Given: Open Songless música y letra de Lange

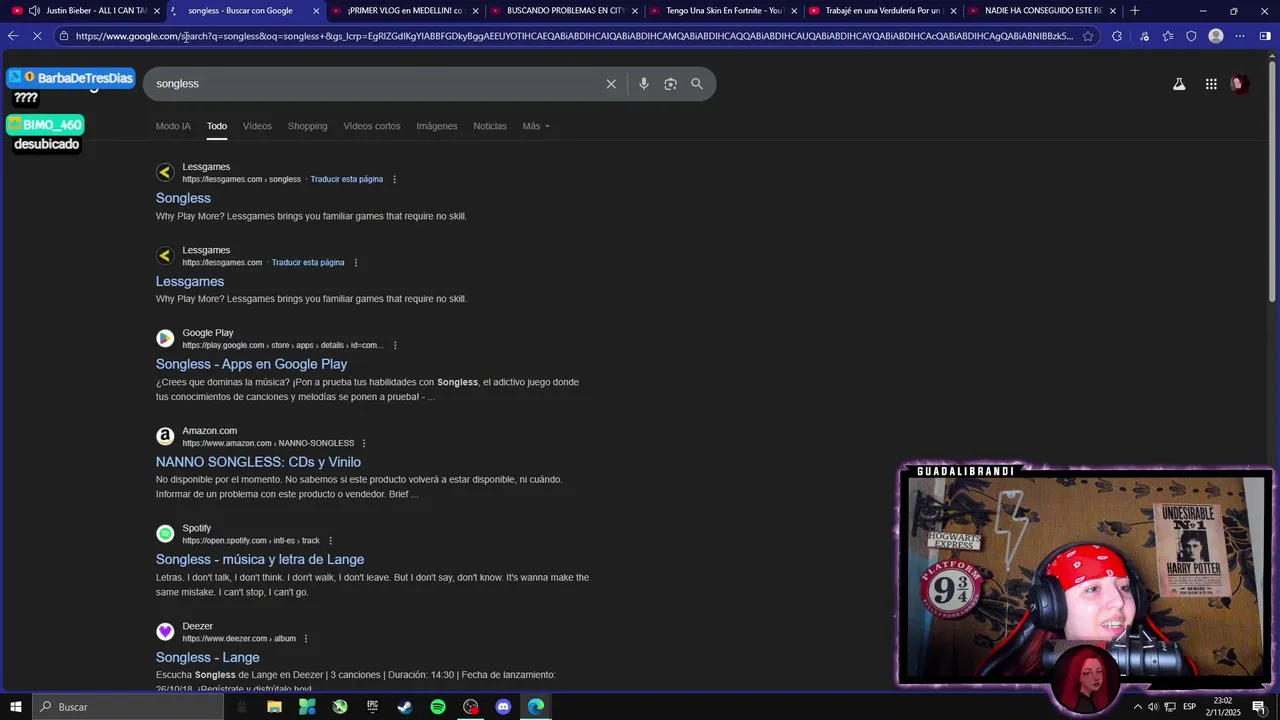Looking at the screenshot, I should click(260, 560).
